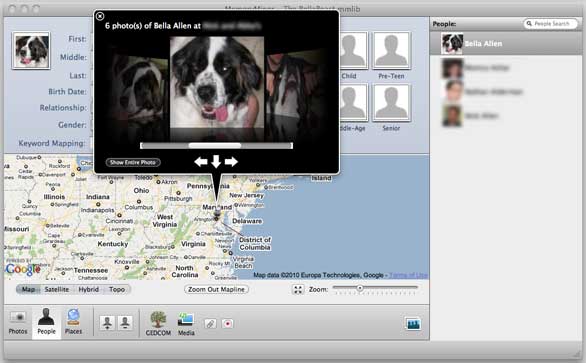Screen dimensions: 586x363
Task: Open the Media browser icon
Action: pos(186,324)
